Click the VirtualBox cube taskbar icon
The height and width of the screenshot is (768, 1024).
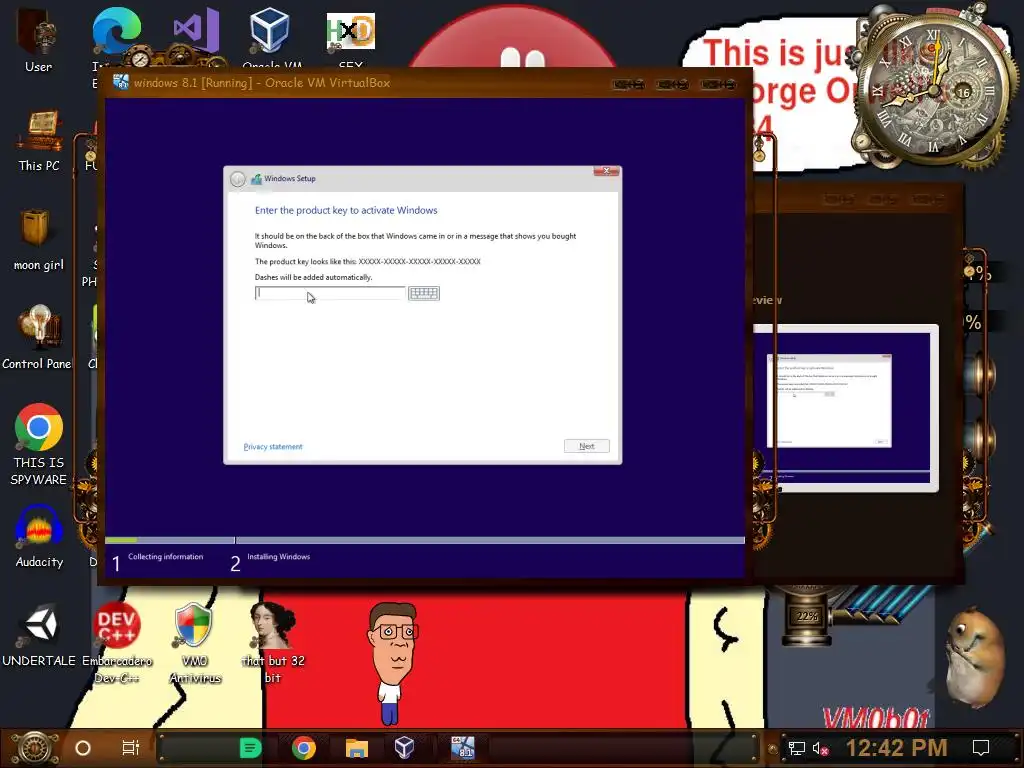tap(404, 748)
